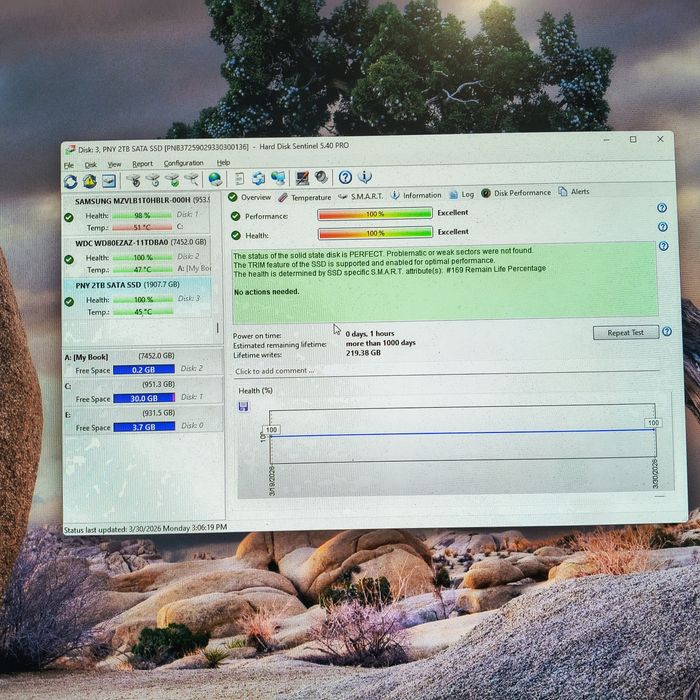Click the network computers toolbar icon
Screen dimensions: 700x700
point(278,178)
